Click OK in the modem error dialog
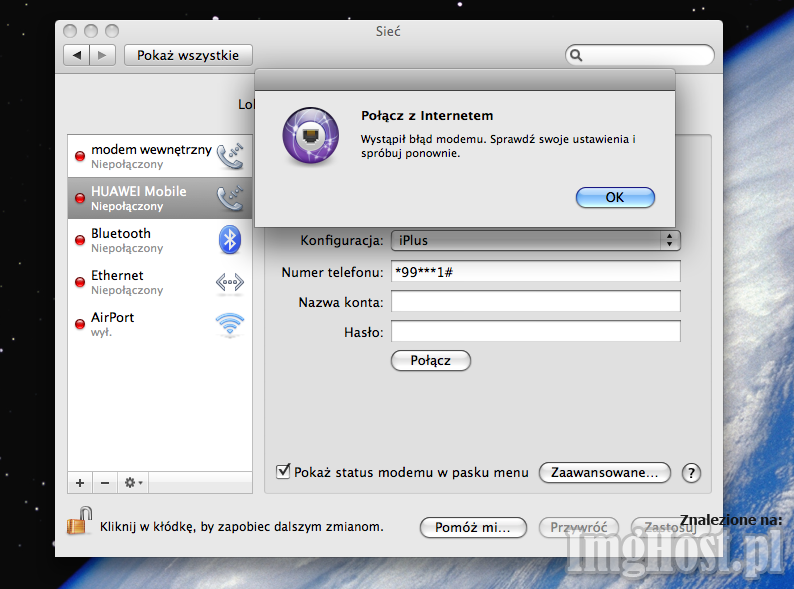The image size is (794, 589). tap(615, 198)
